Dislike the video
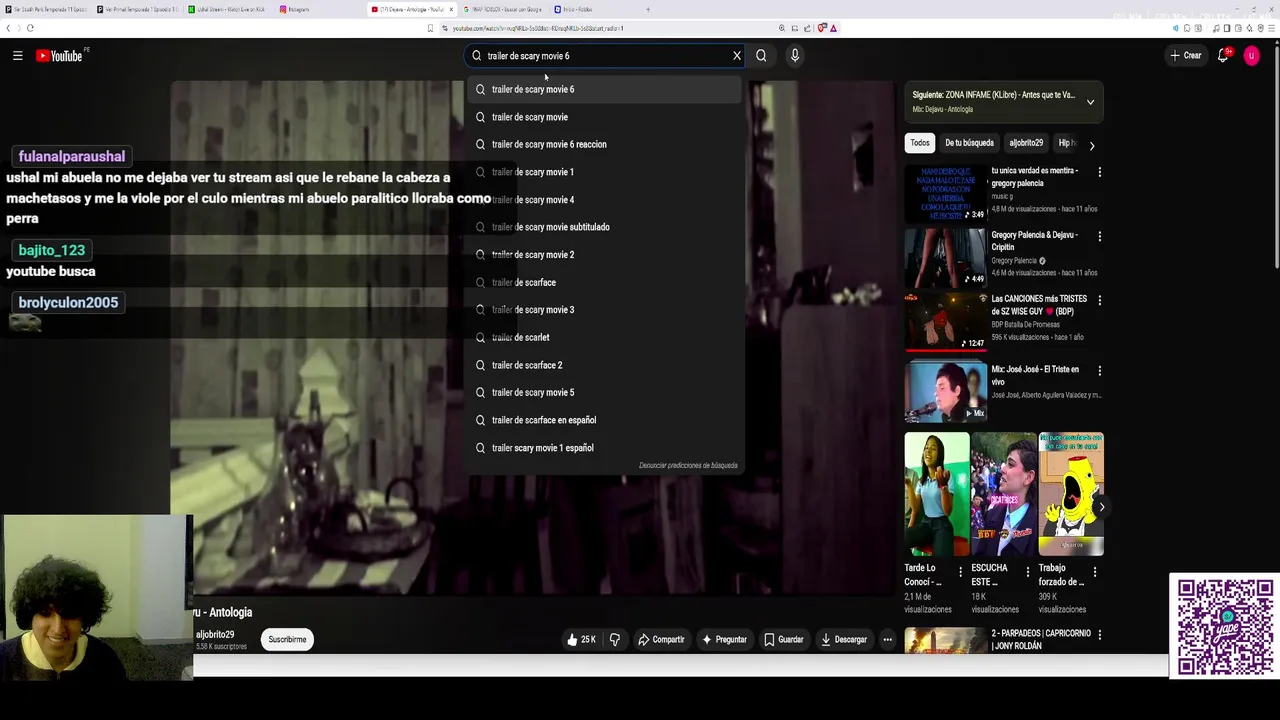This screenshot has height=720, width=1280. tap(615, 639)
